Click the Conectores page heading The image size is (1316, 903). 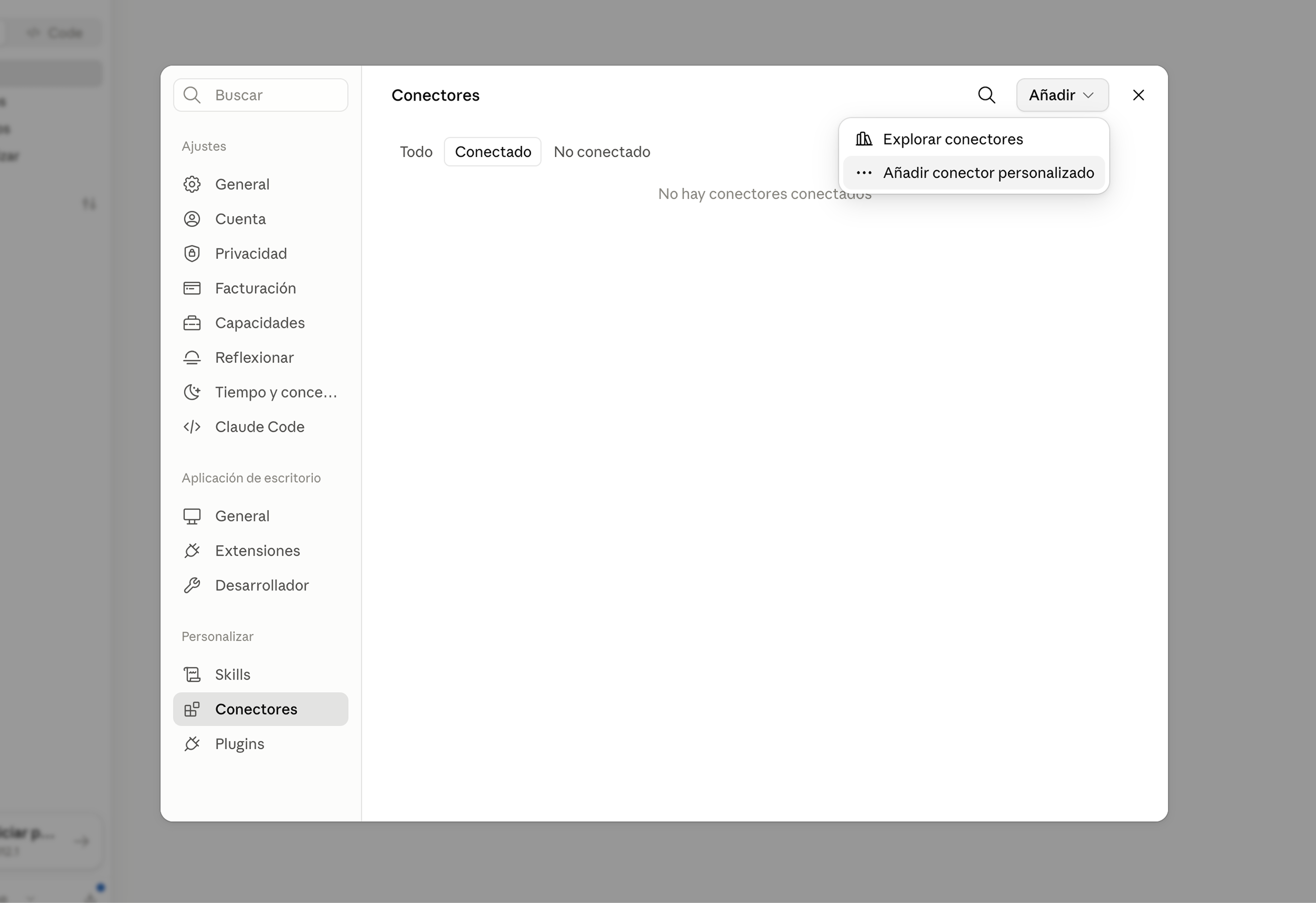(x=436, y=95)
